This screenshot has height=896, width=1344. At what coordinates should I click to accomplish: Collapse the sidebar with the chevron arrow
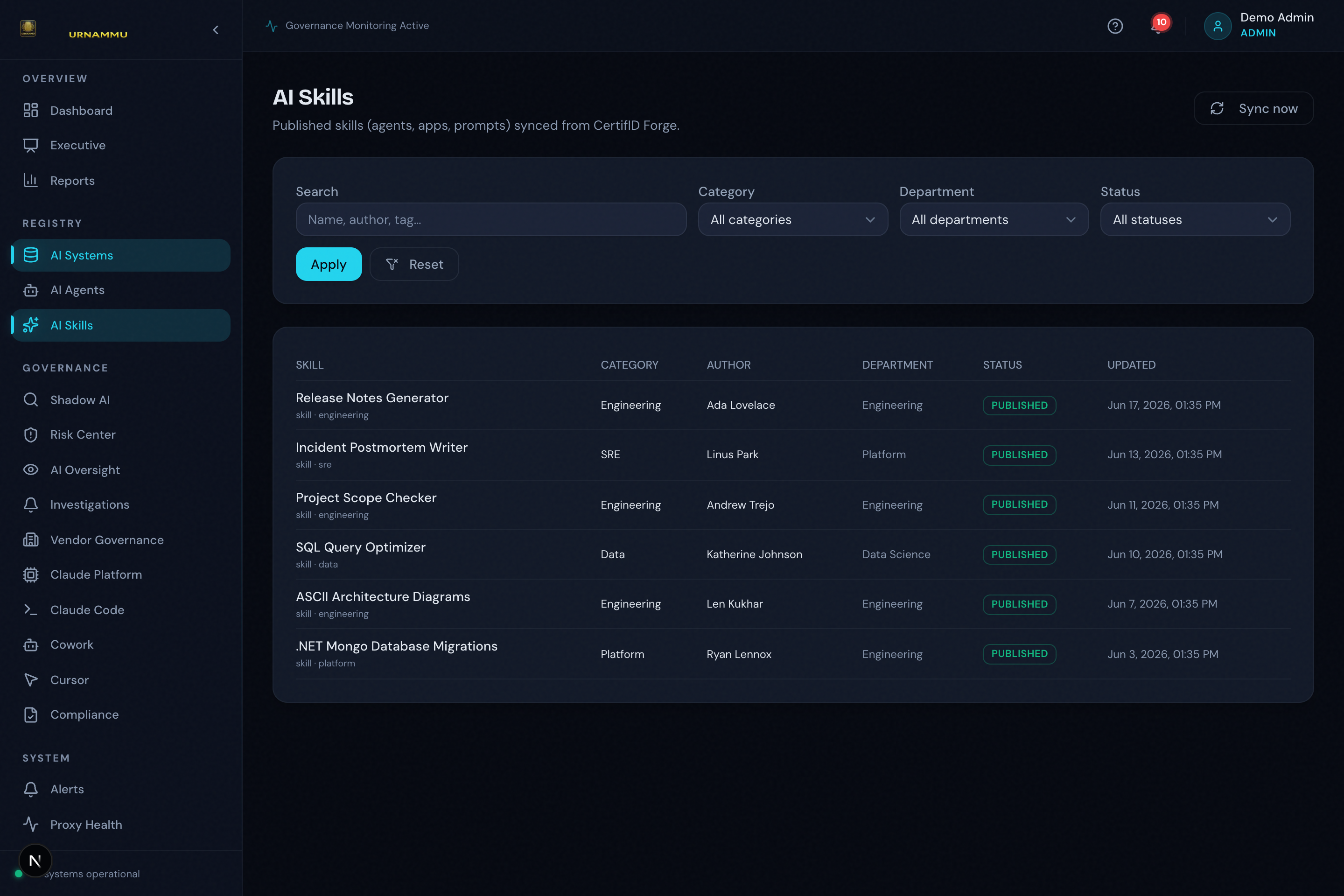point(216,30)
